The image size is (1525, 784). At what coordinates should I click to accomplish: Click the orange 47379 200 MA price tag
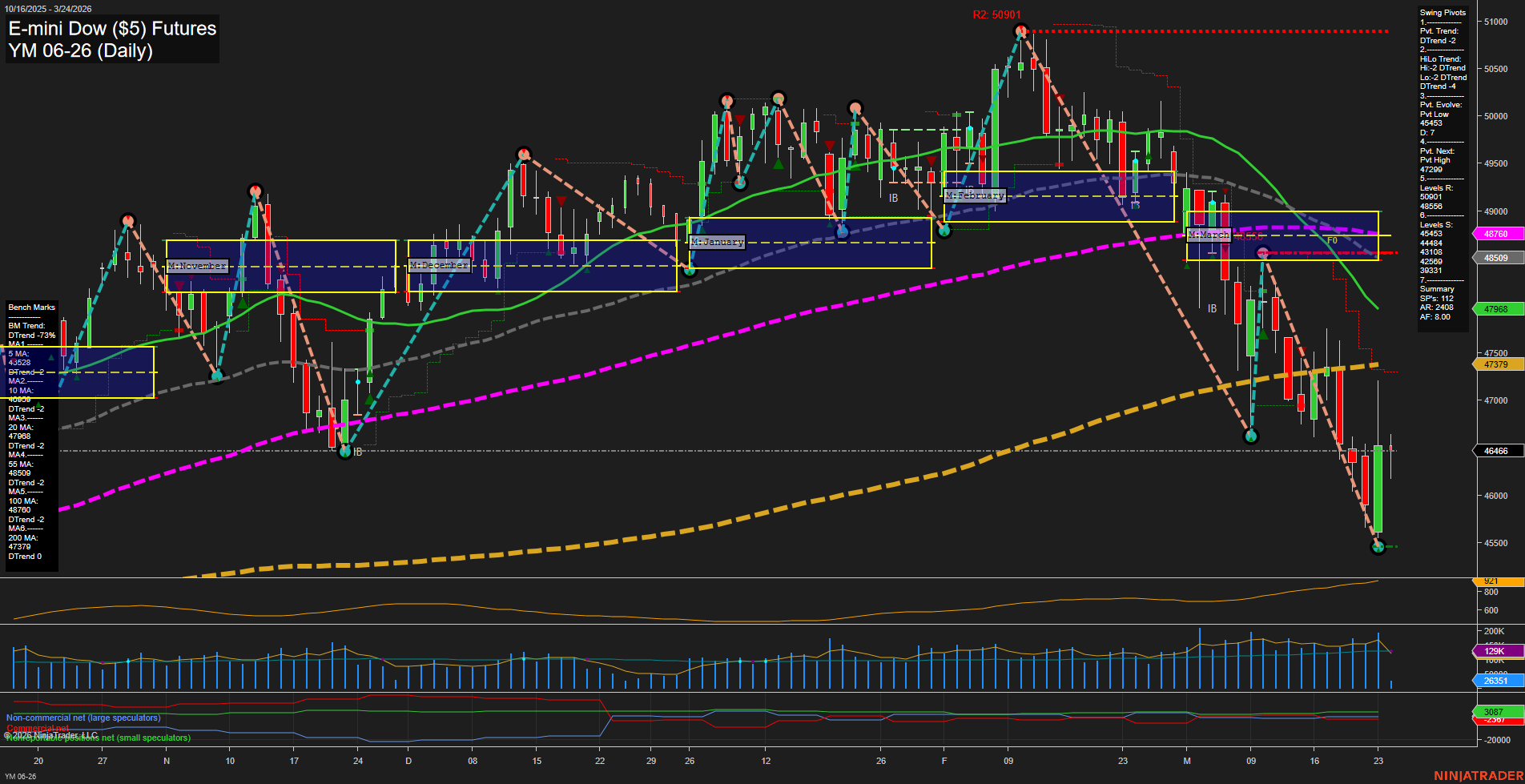(1495, 364)
